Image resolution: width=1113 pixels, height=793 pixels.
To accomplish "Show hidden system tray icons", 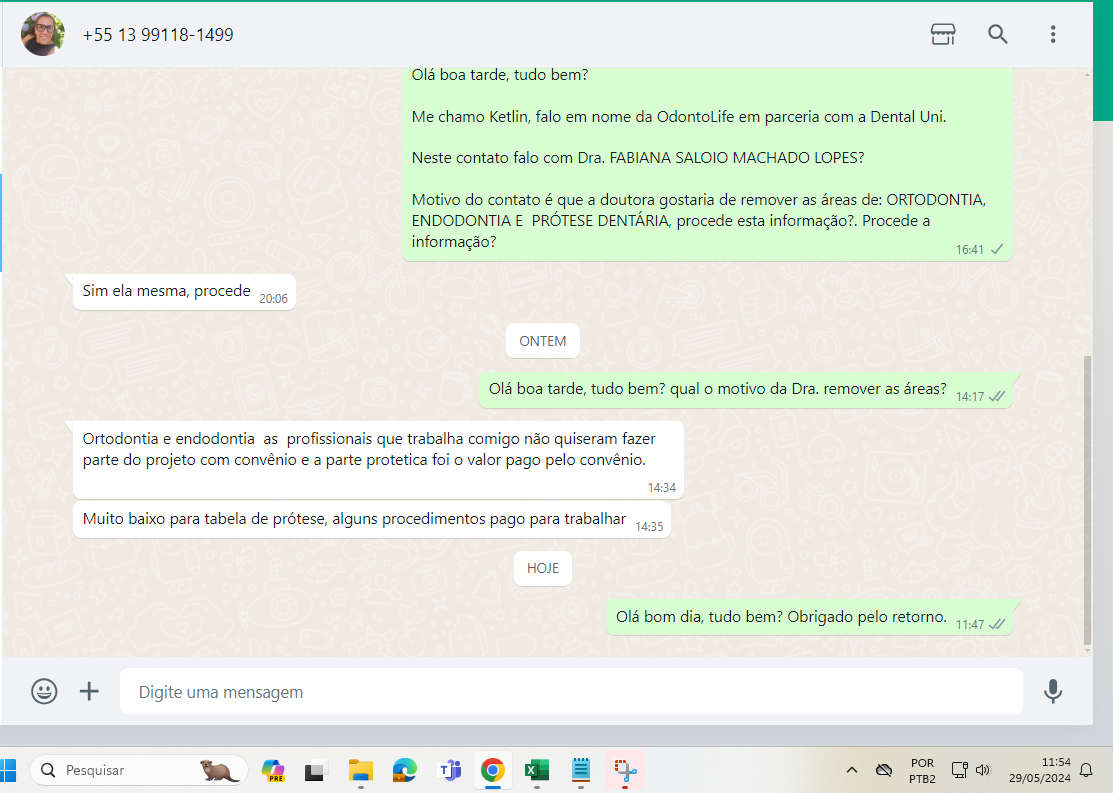I will pyautogui.click(x=852, y=770).
